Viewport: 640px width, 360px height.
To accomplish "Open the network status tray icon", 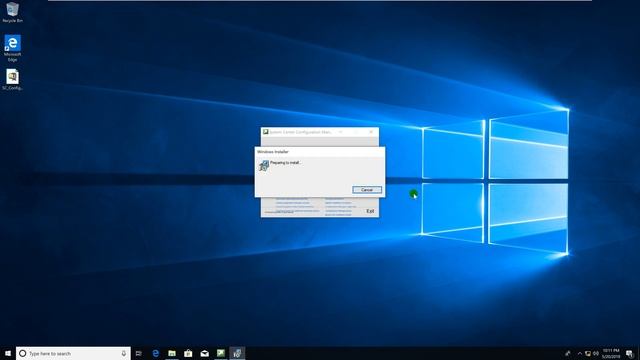I will (588, 353).
